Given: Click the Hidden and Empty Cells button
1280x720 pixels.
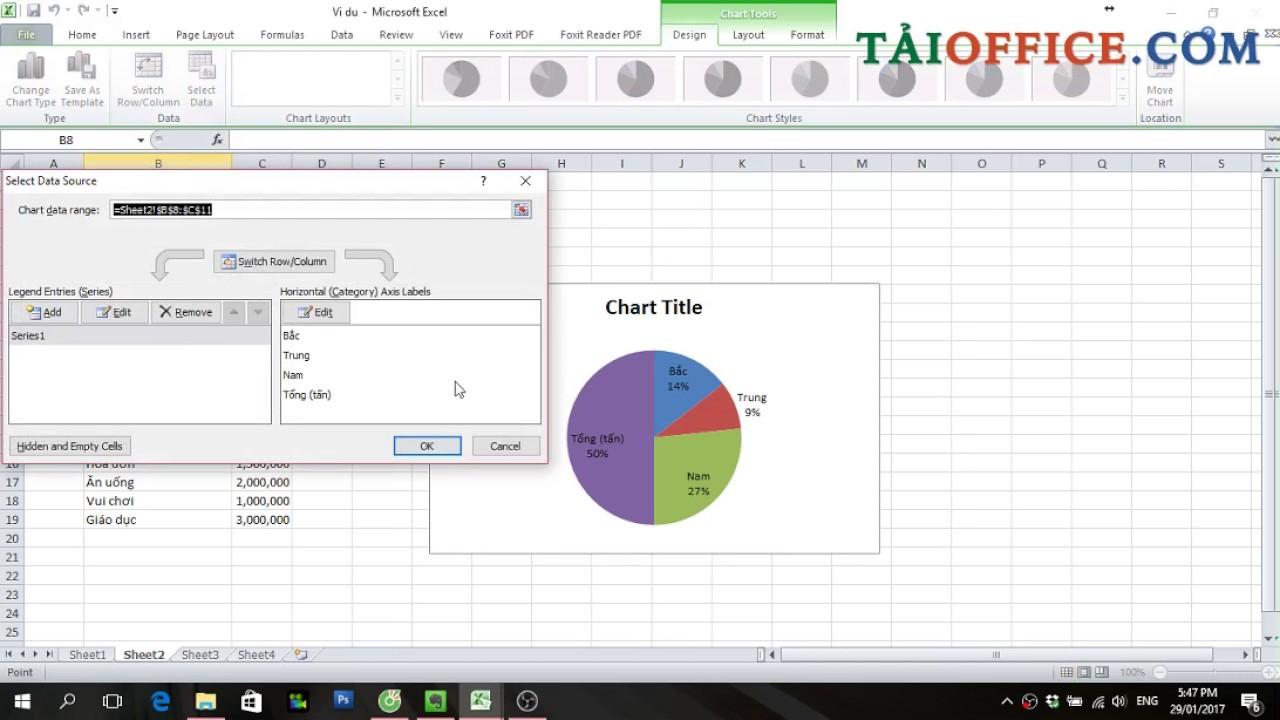Looking at the screenshot, I should coord(70,446).
